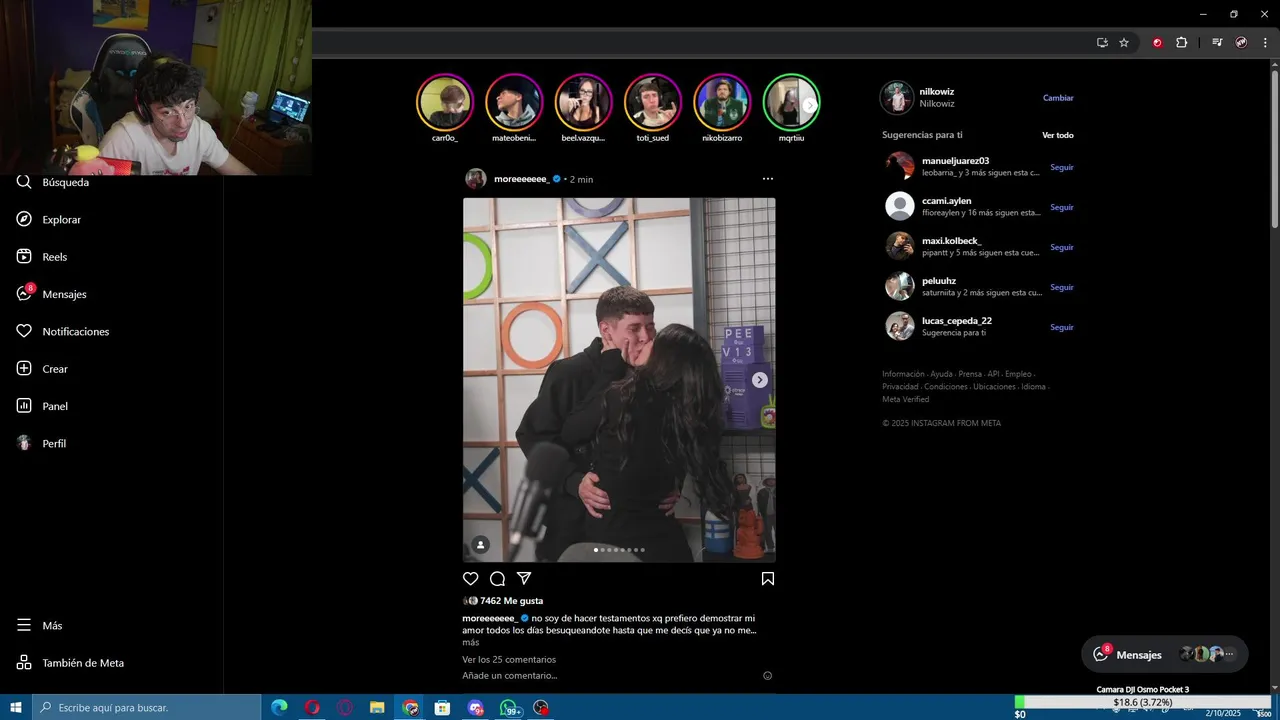Follow peluuhz with Seguir
The image size is (1280, 720).
(1062, 287)
